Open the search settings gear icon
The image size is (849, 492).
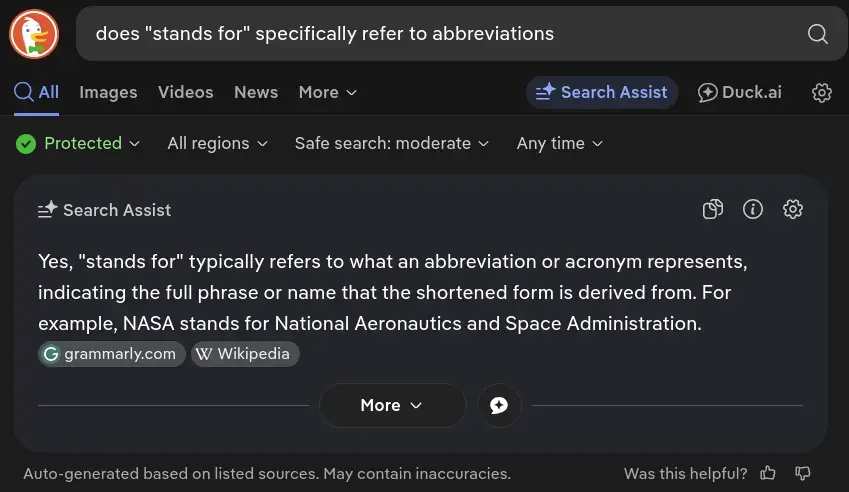pos(822,92)
